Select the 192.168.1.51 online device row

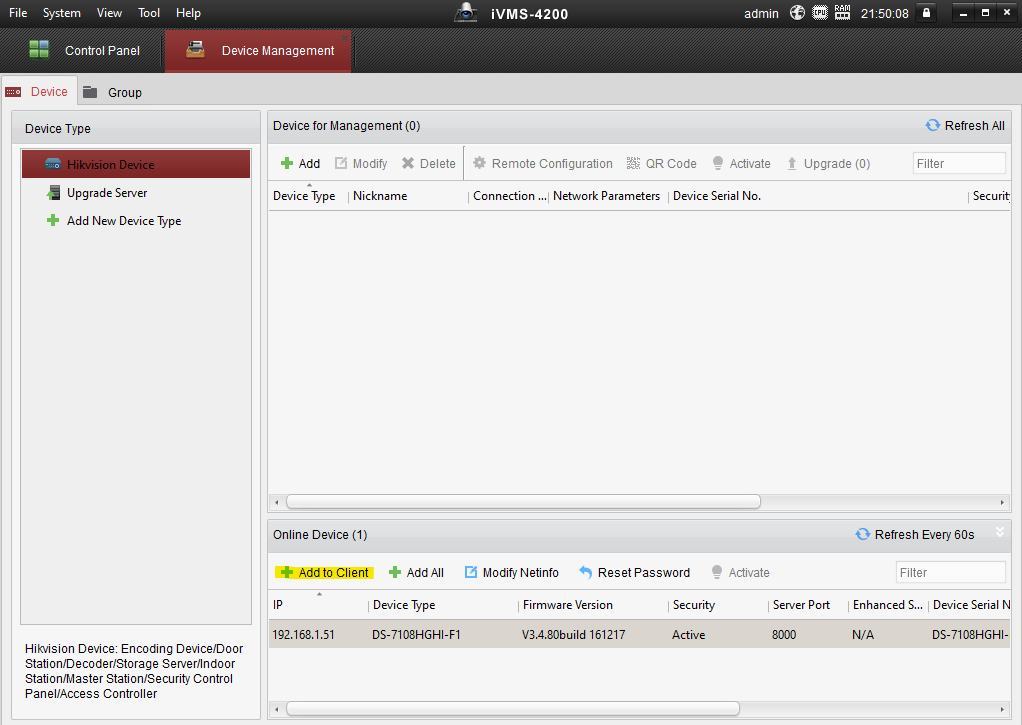(639, 634)
